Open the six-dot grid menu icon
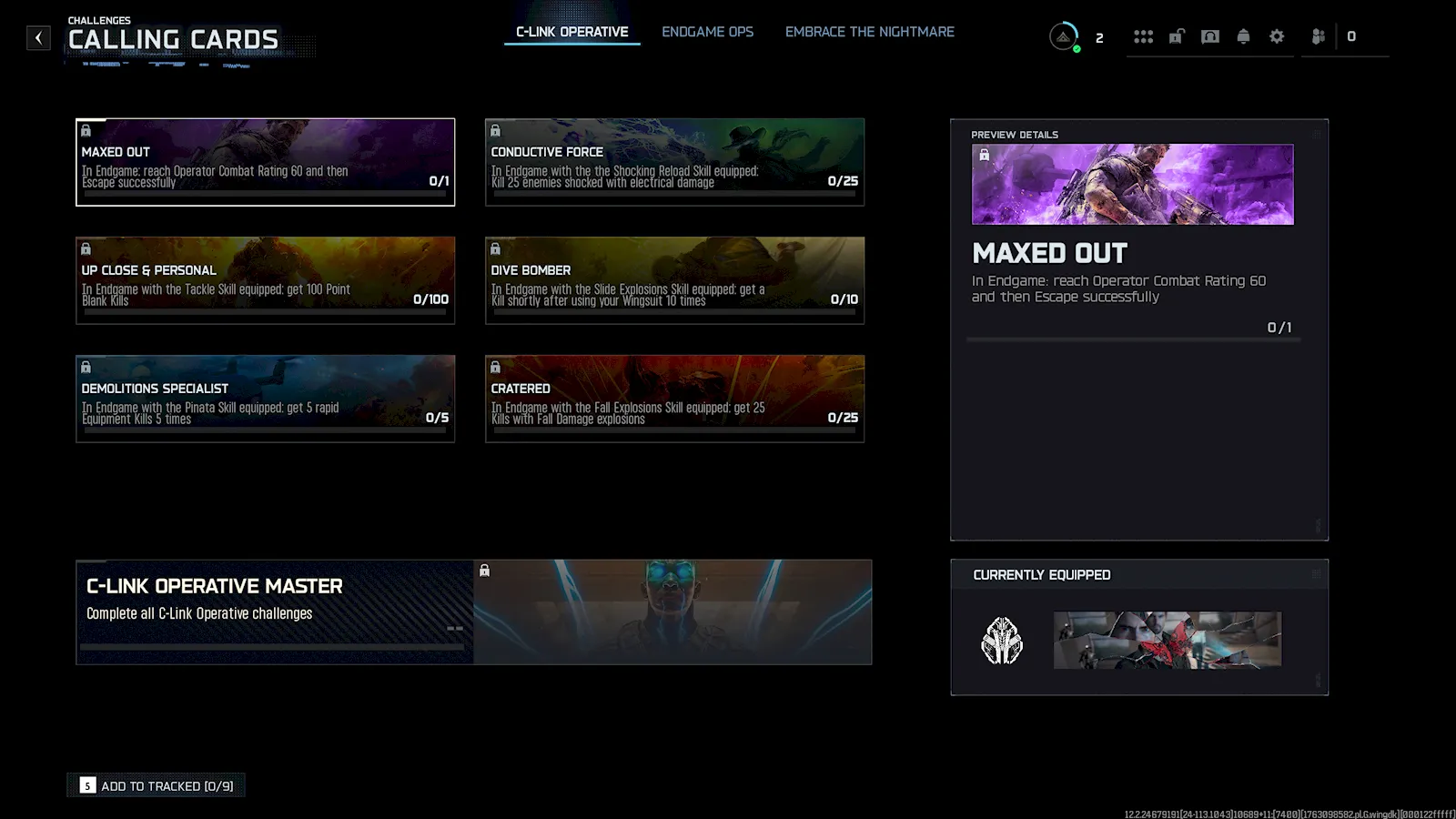This screenshot has width=1456, height=819. [x=1143, y=36]
